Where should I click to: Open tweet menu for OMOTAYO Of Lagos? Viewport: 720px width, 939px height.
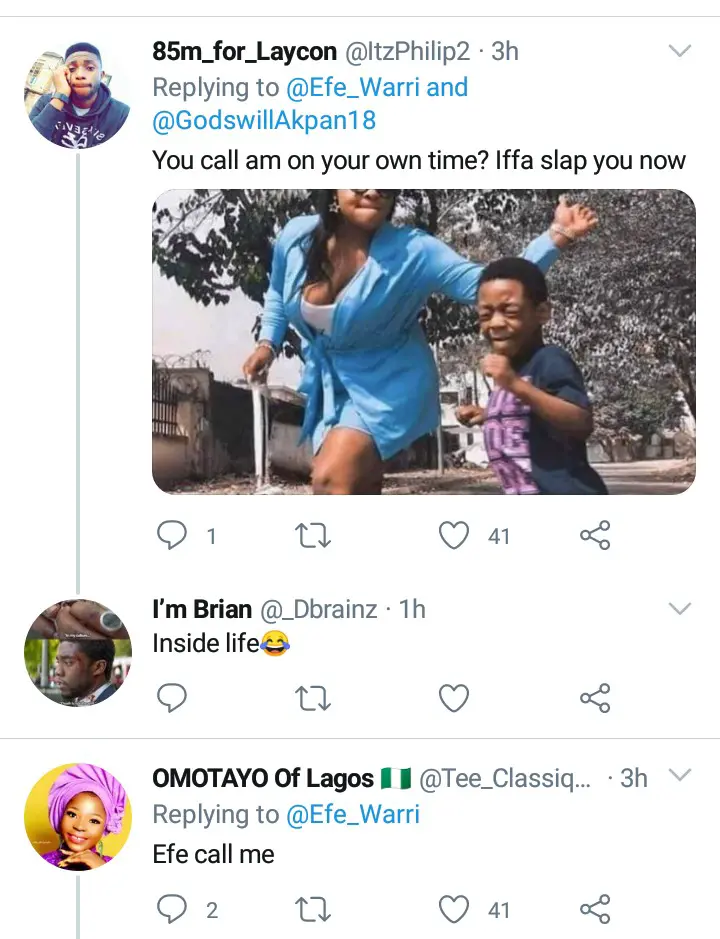pyautogui.click(x=680, y=777)
